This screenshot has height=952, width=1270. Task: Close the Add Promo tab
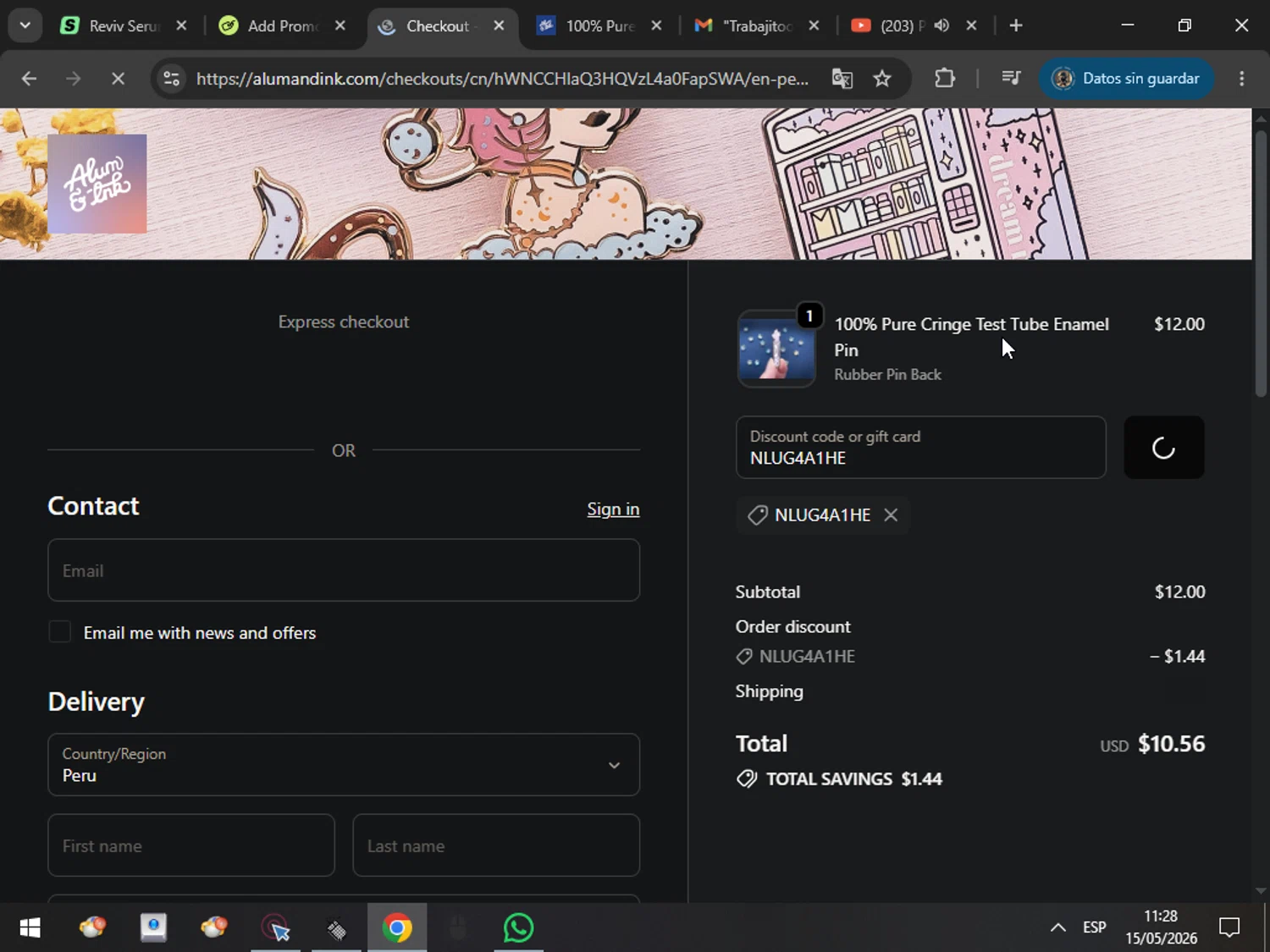(340, 25)
